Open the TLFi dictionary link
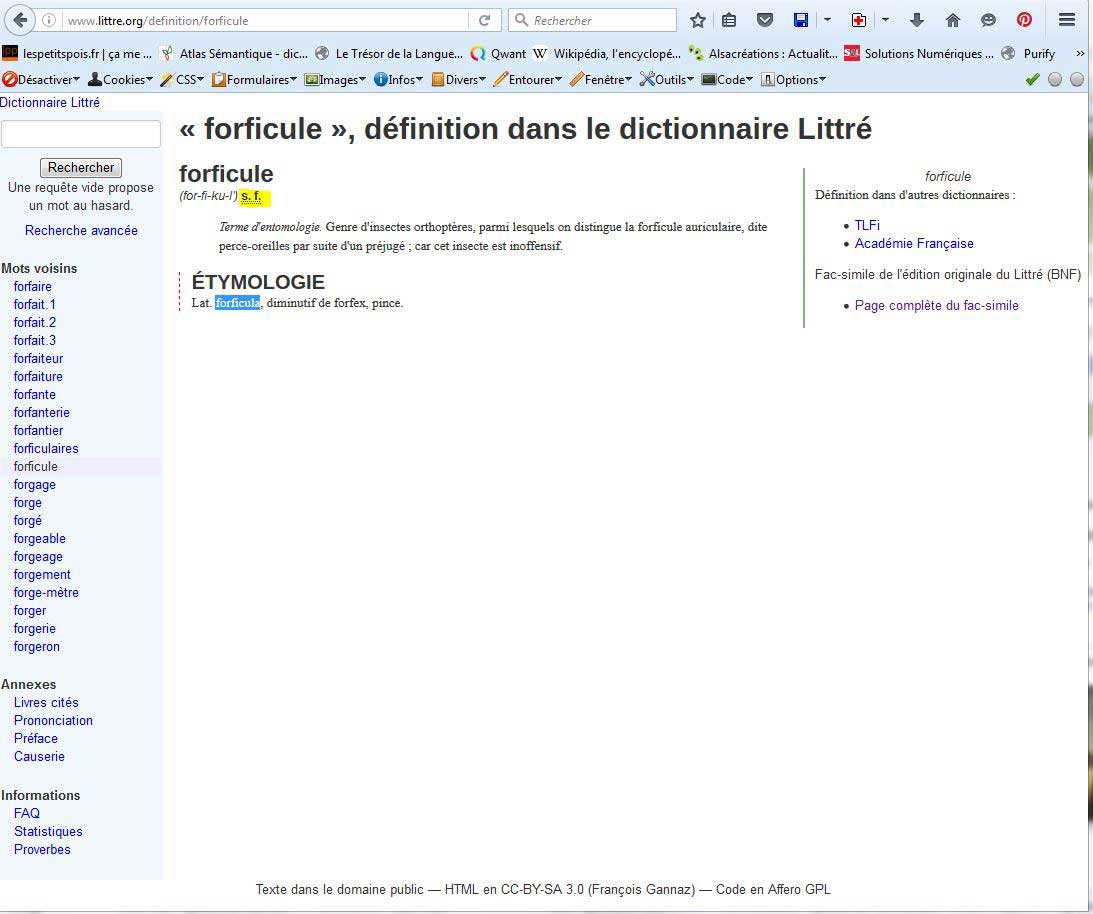Viewport: 1093px width, 914px height. tap(867, 225)
